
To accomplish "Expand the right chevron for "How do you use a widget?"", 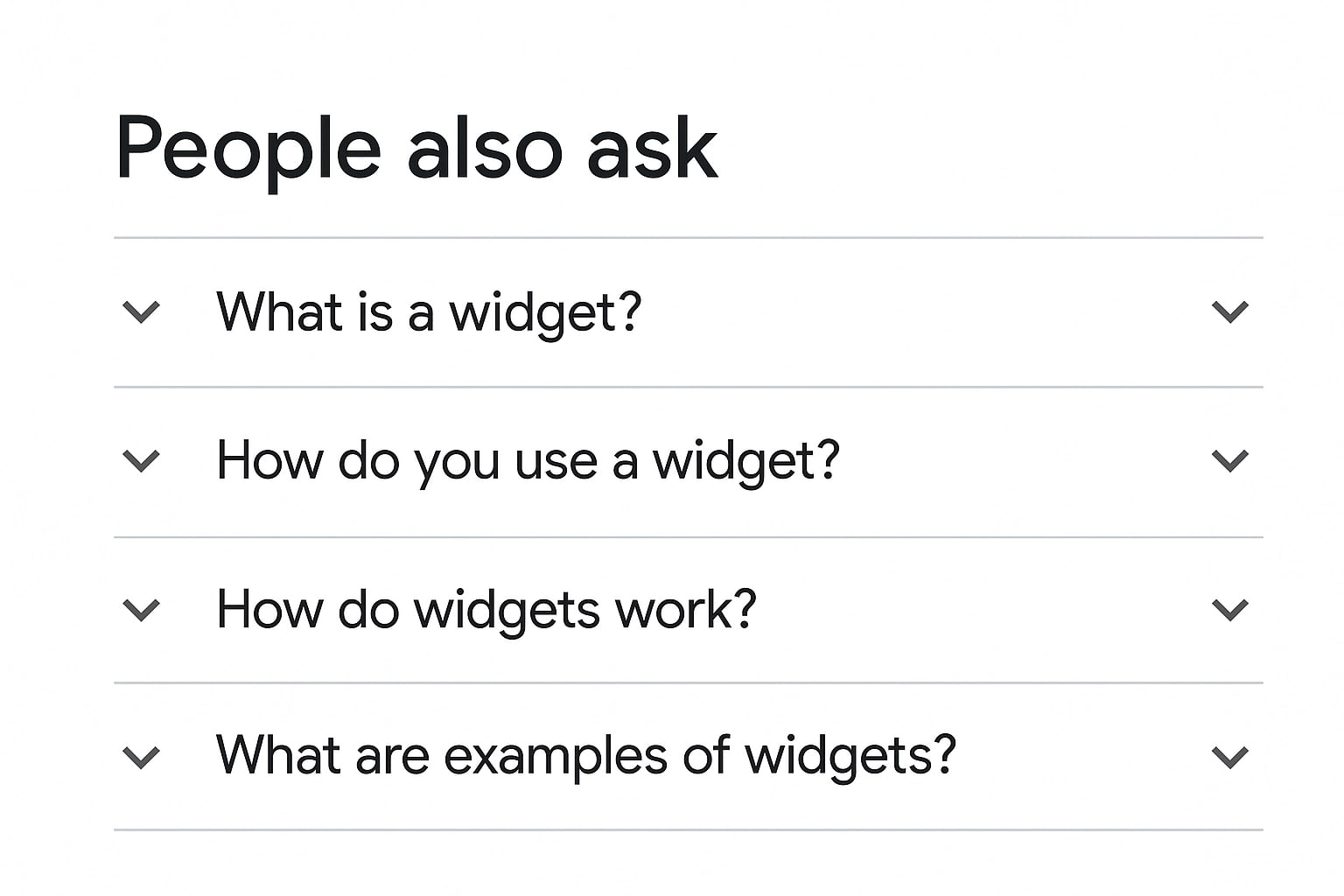I will [x=1232, y=459].
